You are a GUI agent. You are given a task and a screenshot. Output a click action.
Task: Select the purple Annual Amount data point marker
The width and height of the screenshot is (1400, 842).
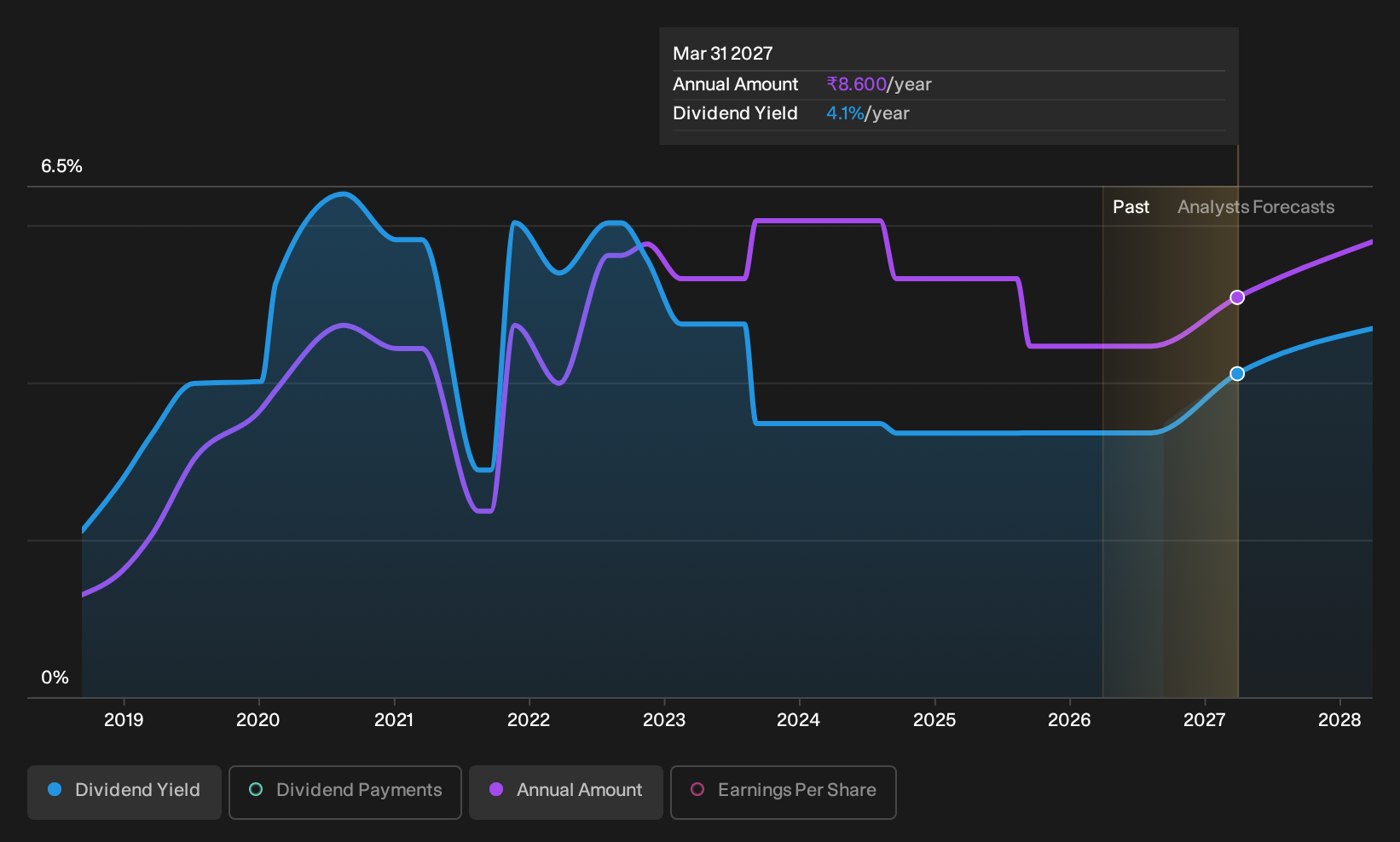(1237, 297)
